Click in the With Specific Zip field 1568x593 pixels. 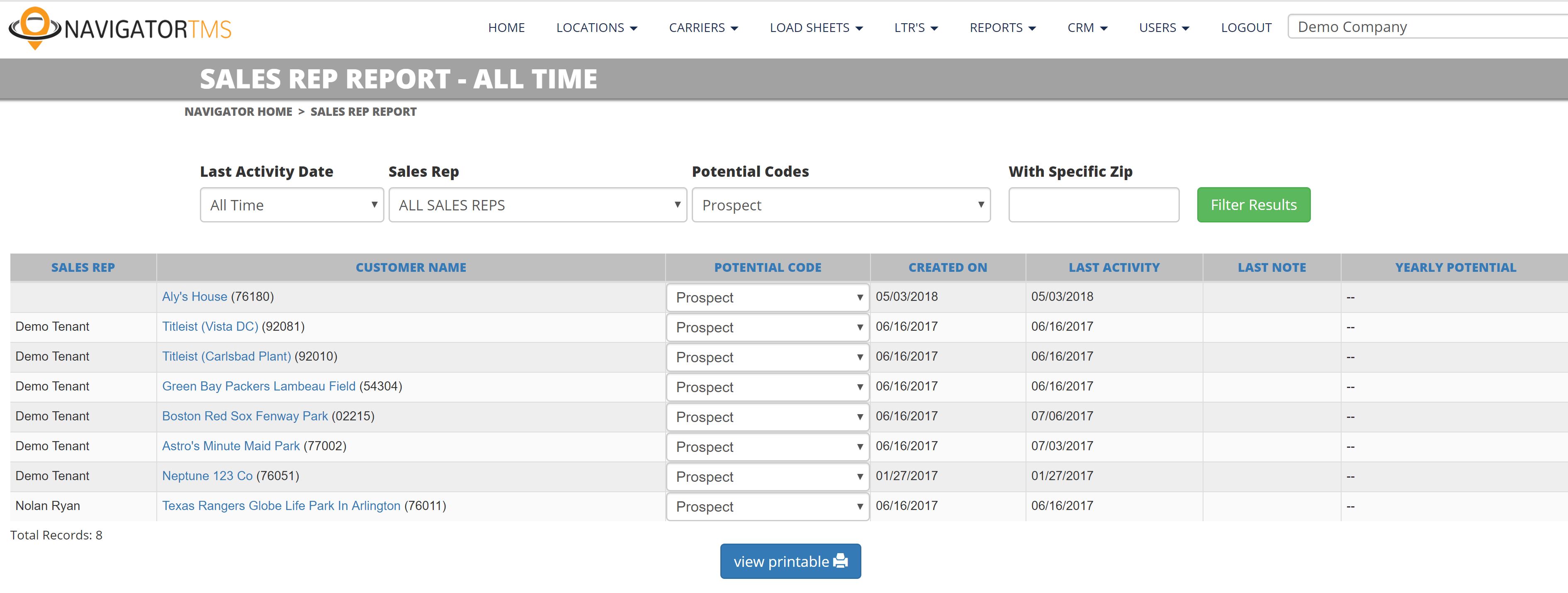coord(1093,205)
